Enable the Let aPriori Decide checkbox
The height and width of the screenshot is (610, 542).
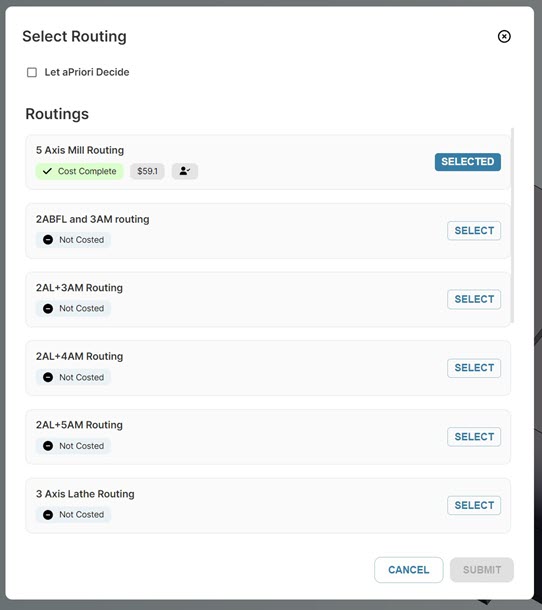point(32,72)
